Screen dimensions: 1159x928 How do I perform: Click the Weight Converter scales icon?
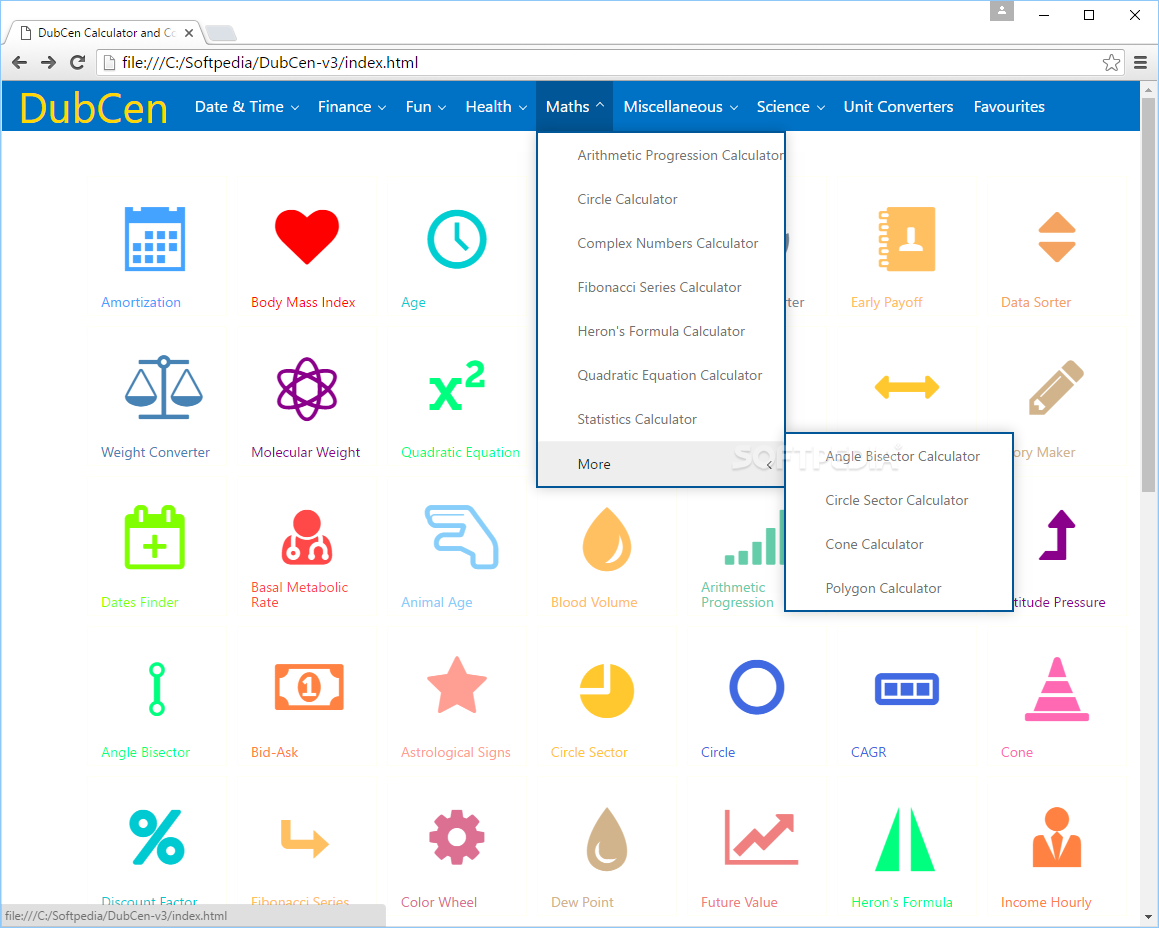click(163, 387)
